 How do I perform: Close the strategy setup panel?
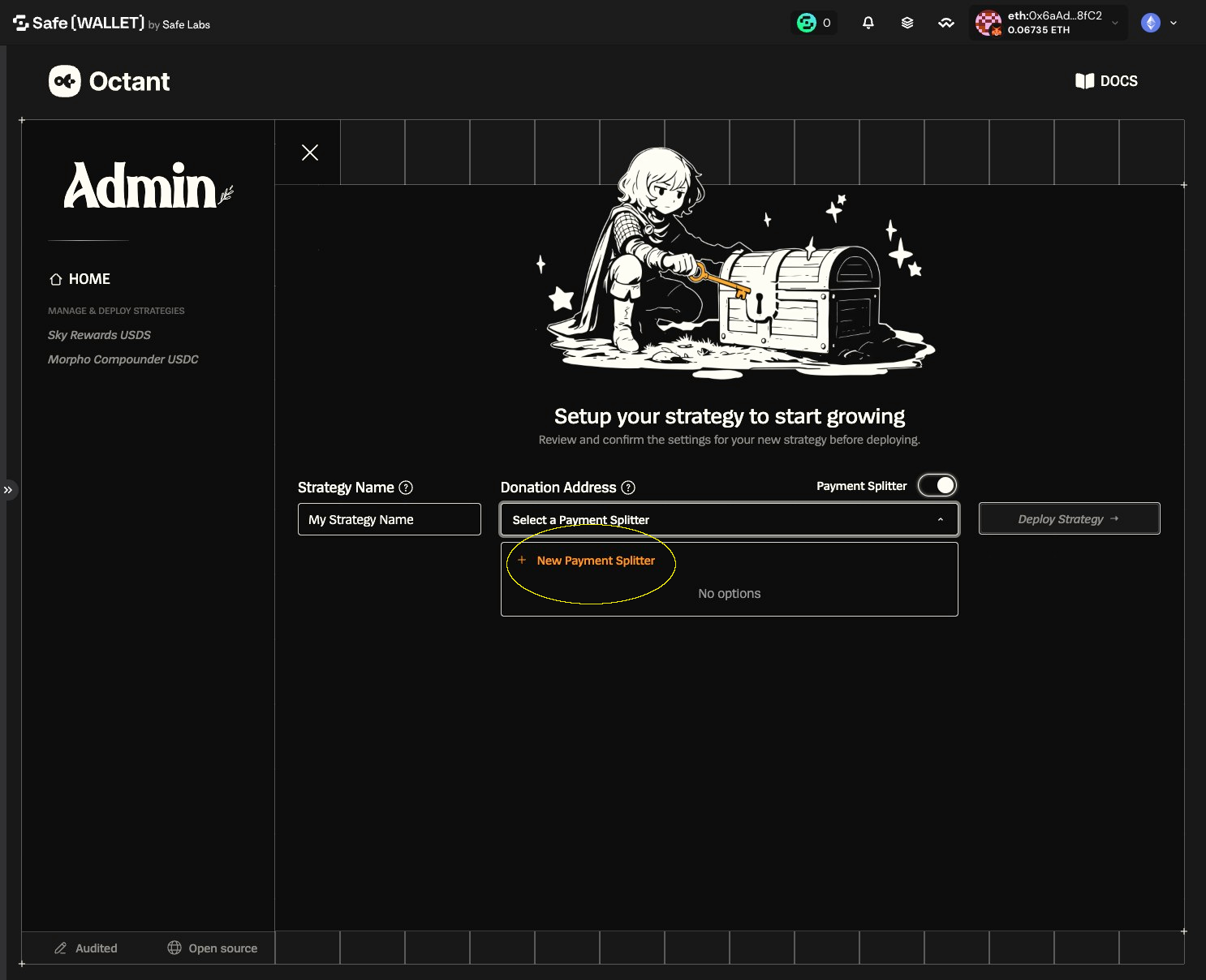click(309, 153)
